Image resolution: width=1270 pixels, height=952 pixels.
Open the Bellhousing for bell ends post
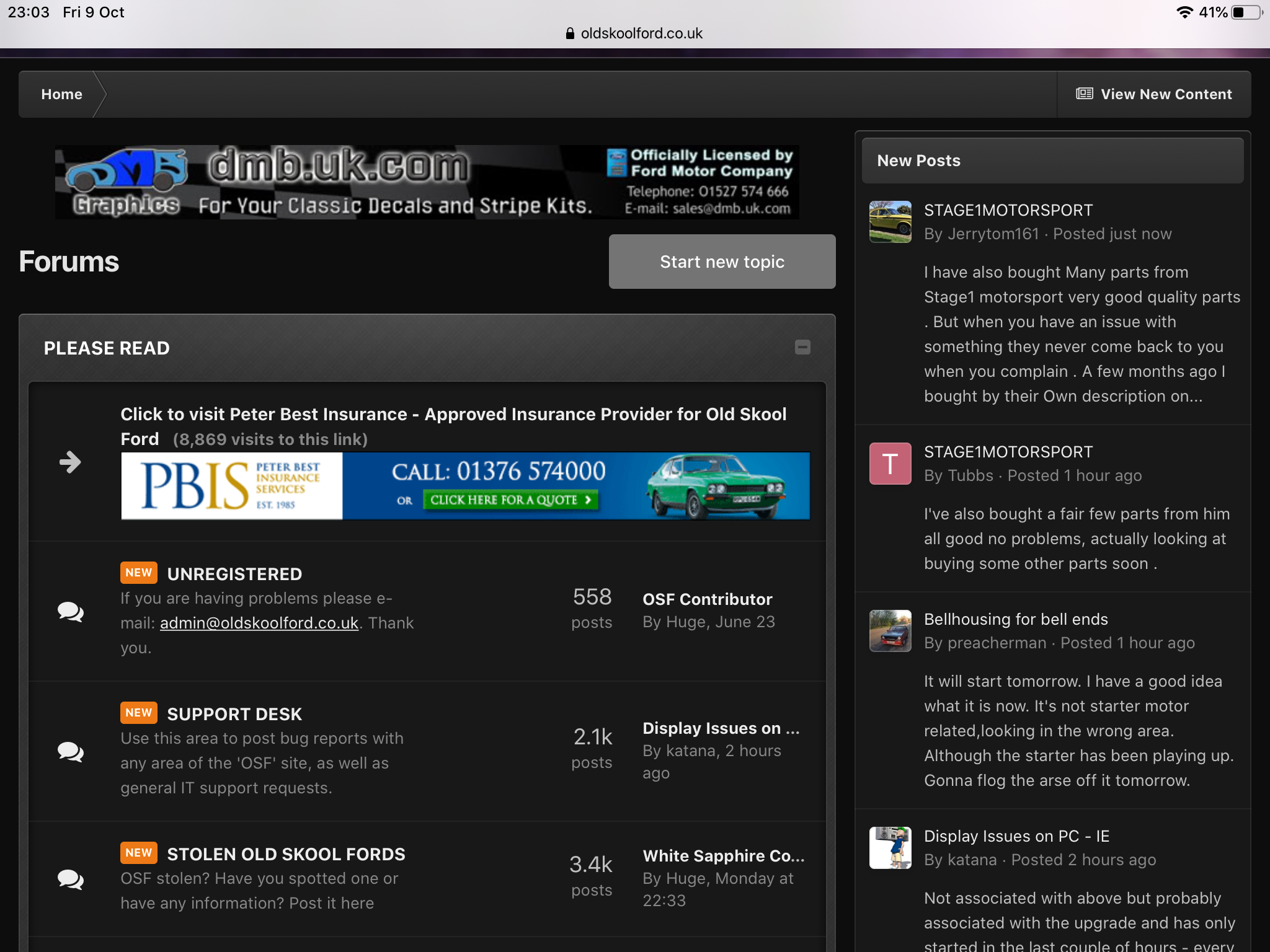click(1016, 619)
